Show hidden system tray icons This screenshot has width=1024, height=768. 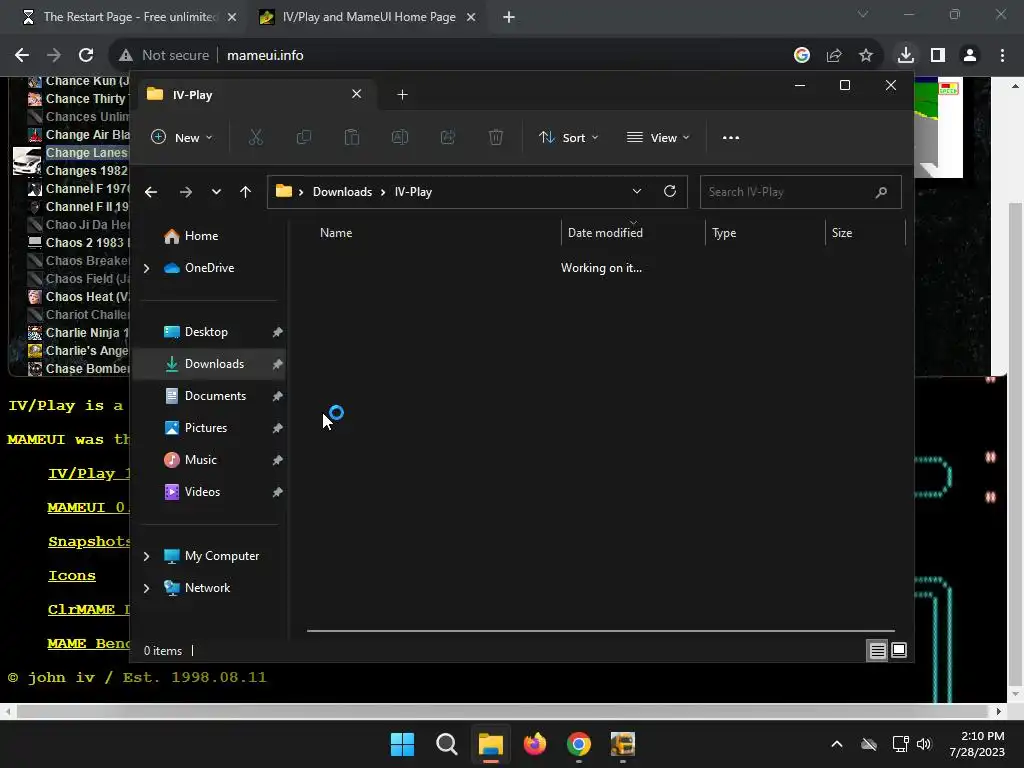pyautogui.click(x=837, y=744)
